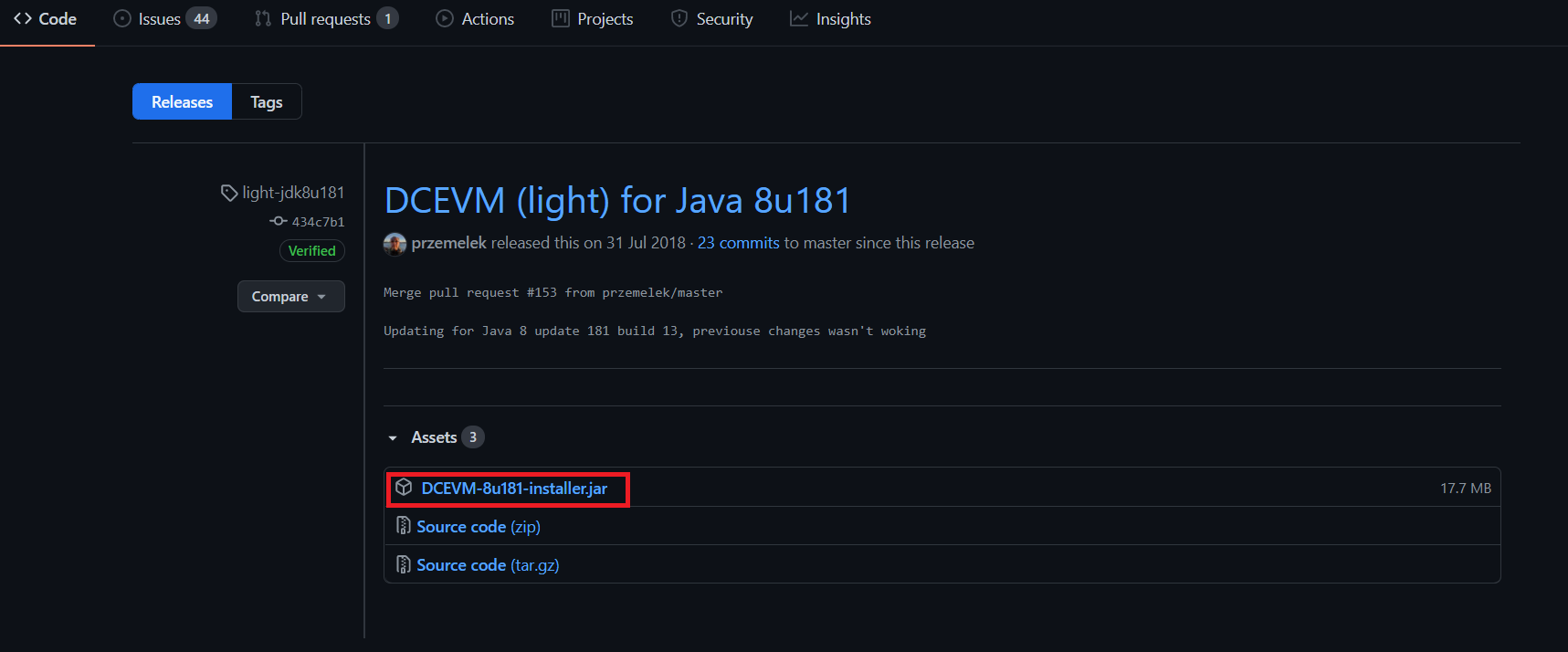The height and width of the screenshot is (652, 1568).
Task: Select the Releases button
Action: coord(182,101)
